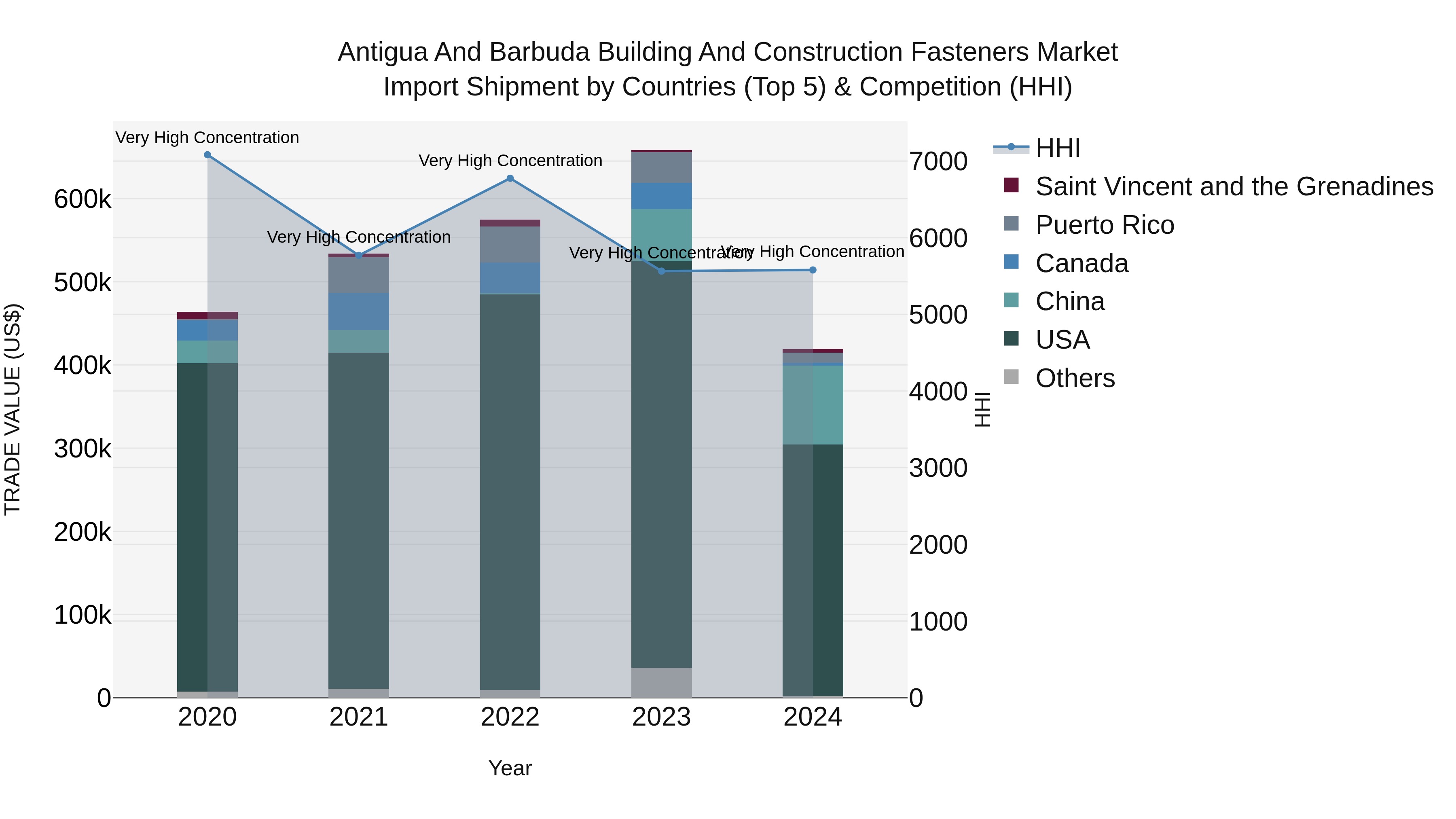This screenshot has height=819, width=1456.
Task: Toggle Saint Vincent and the Grenadines legend entry
Action: coord(1218,186)
